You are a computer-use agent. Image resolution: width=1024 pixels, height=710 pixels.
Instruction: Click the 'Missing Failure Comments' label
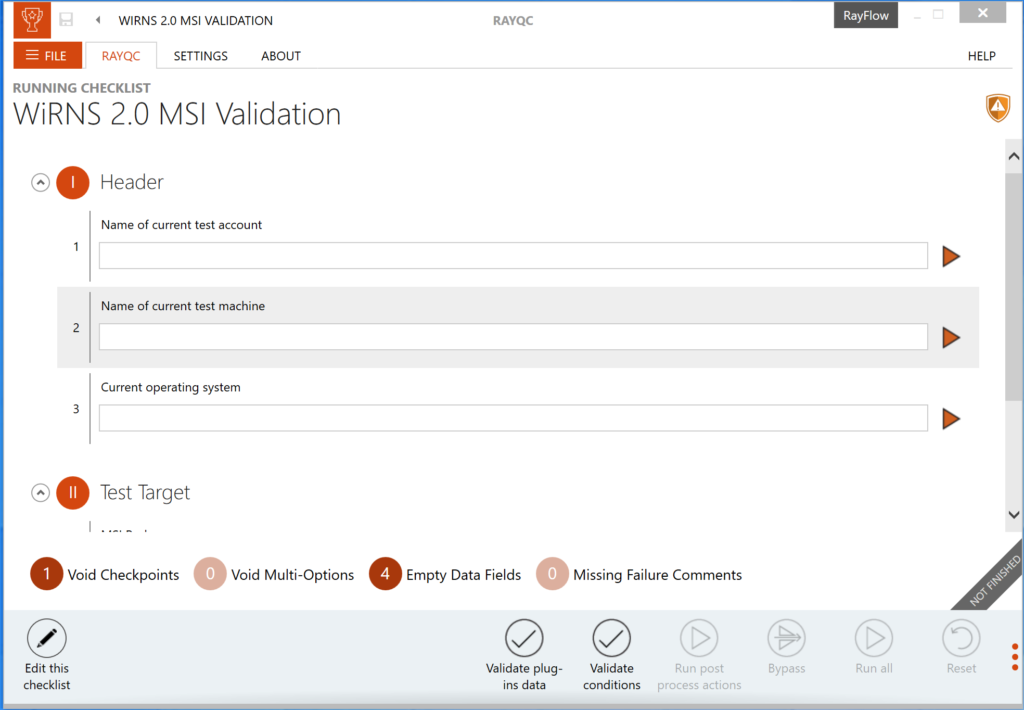(x=658, y=575)
